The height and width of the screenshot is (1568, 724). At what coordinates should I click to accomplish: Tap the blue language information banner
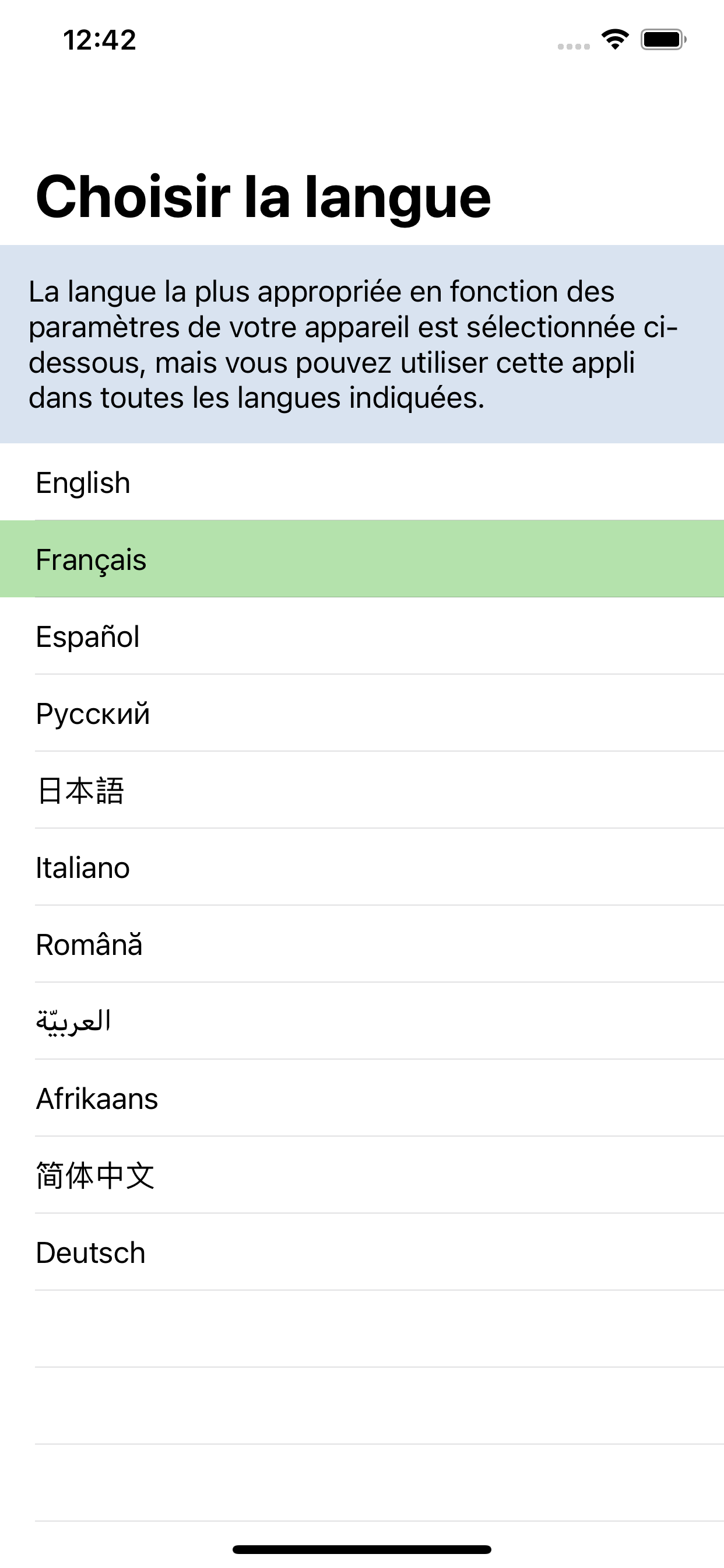click(x=362, y=344)
